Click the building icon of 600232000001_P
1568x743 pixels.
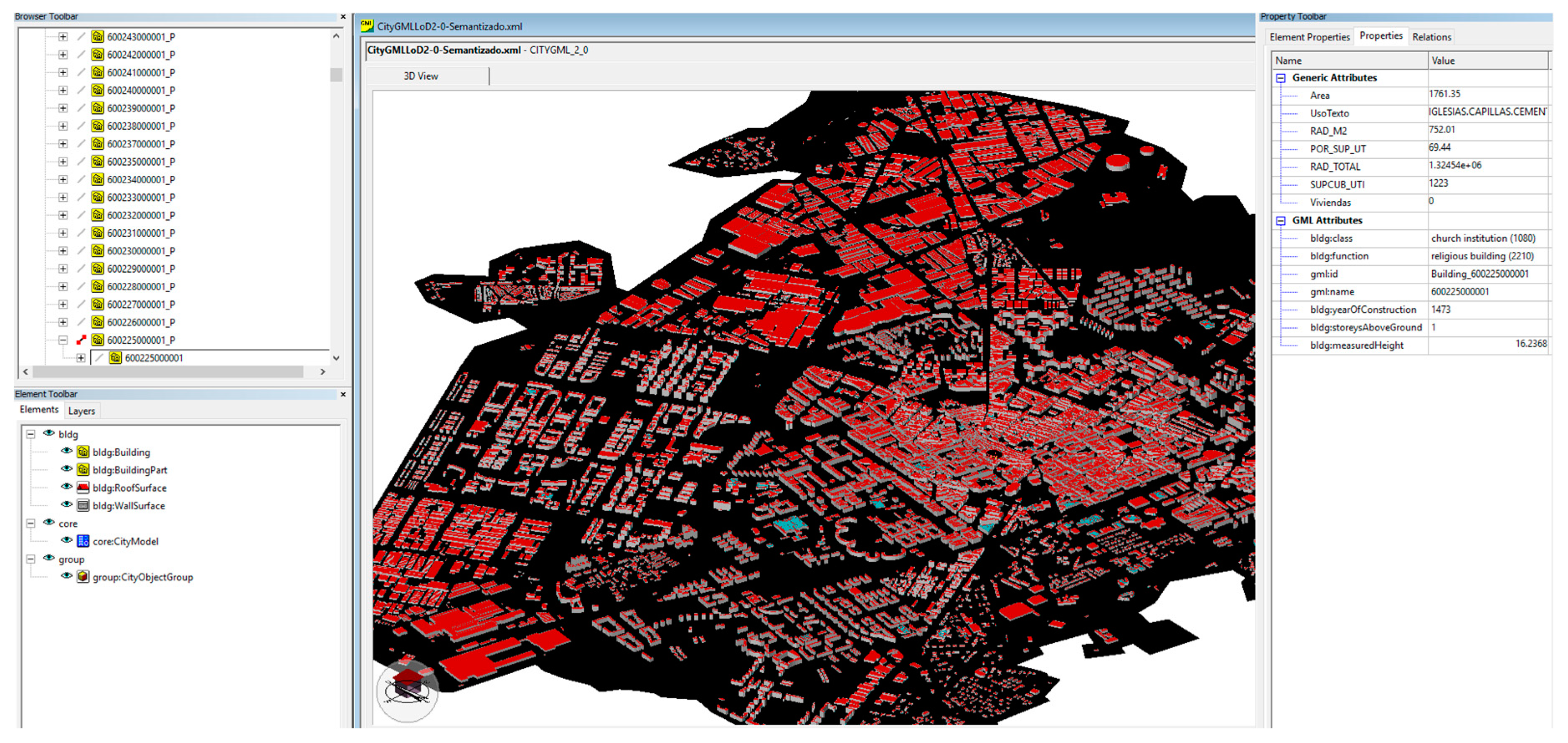97,215
